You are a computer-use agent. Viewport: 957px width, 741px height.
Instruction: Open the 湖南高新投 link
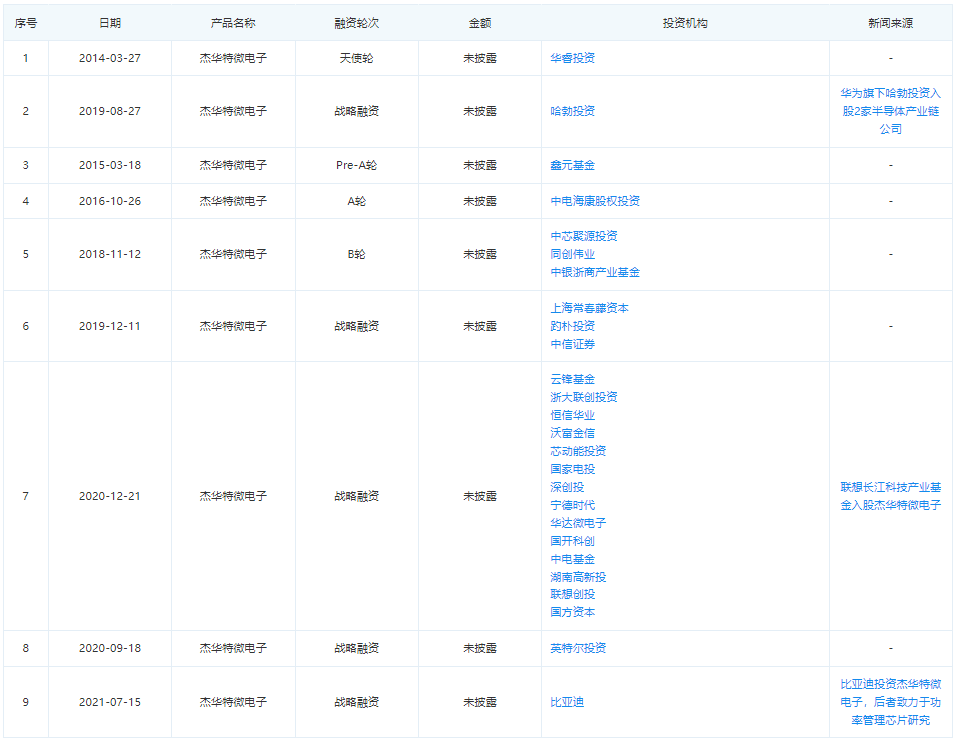click(578, 577)
